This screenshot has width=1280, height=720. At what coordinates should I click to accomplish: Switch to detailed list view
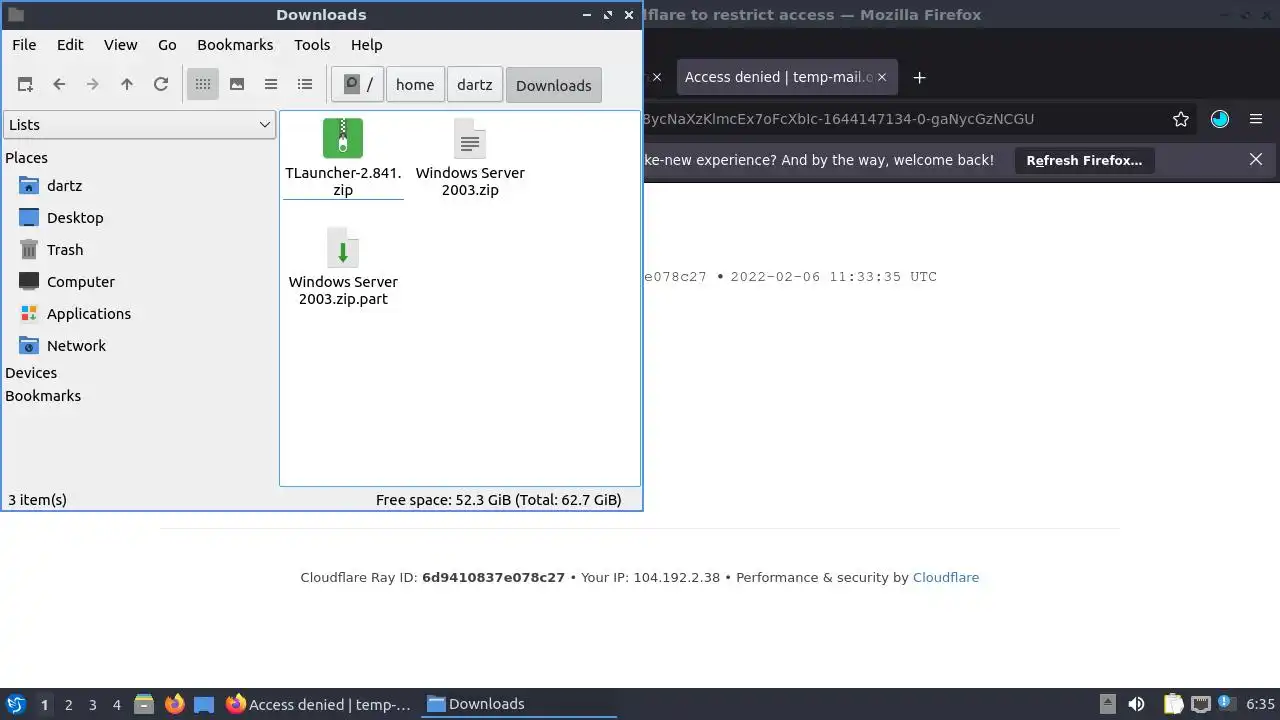(305, 85)
